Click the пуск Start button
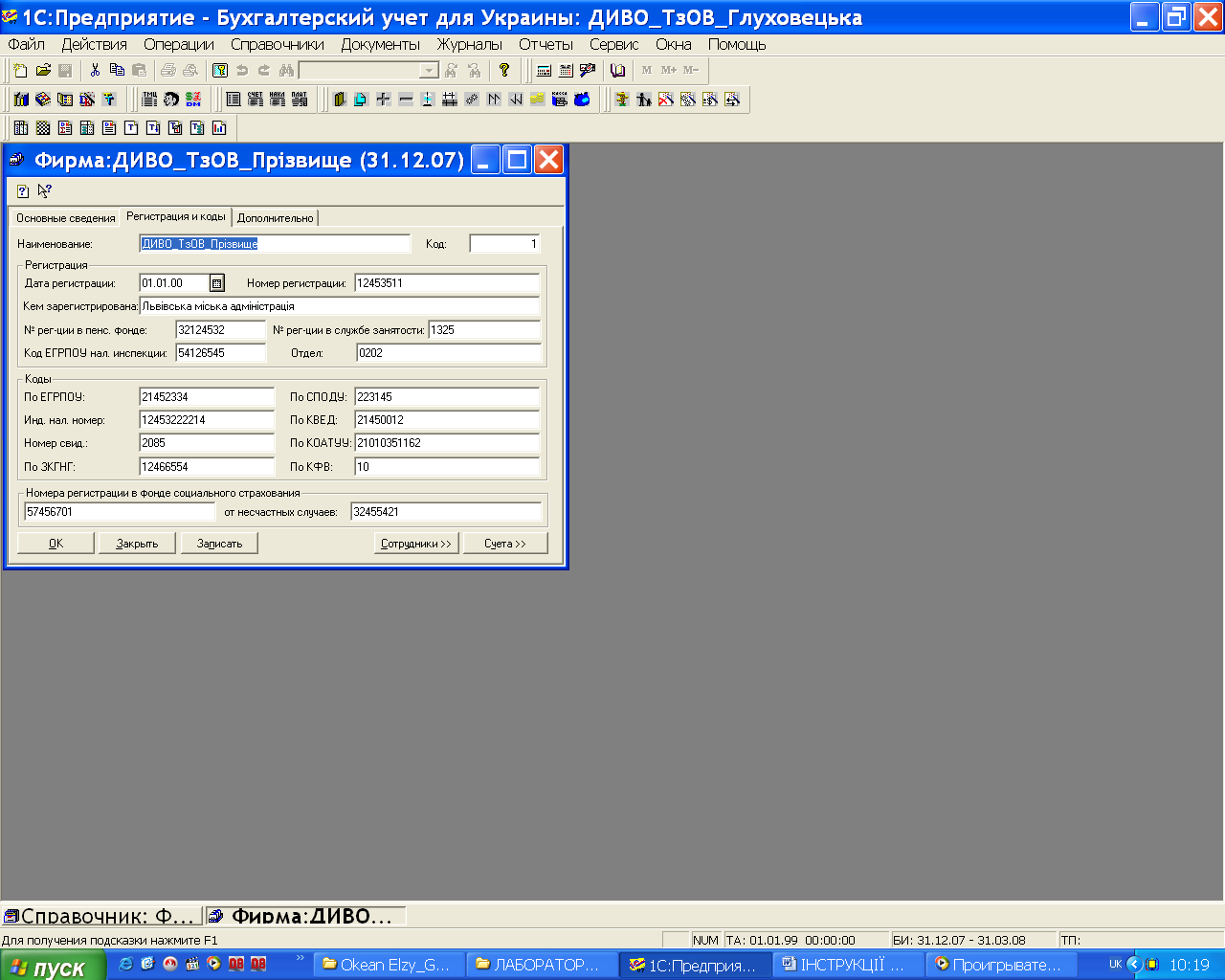This screenshot has width=1225, height=980. point(53,966)
